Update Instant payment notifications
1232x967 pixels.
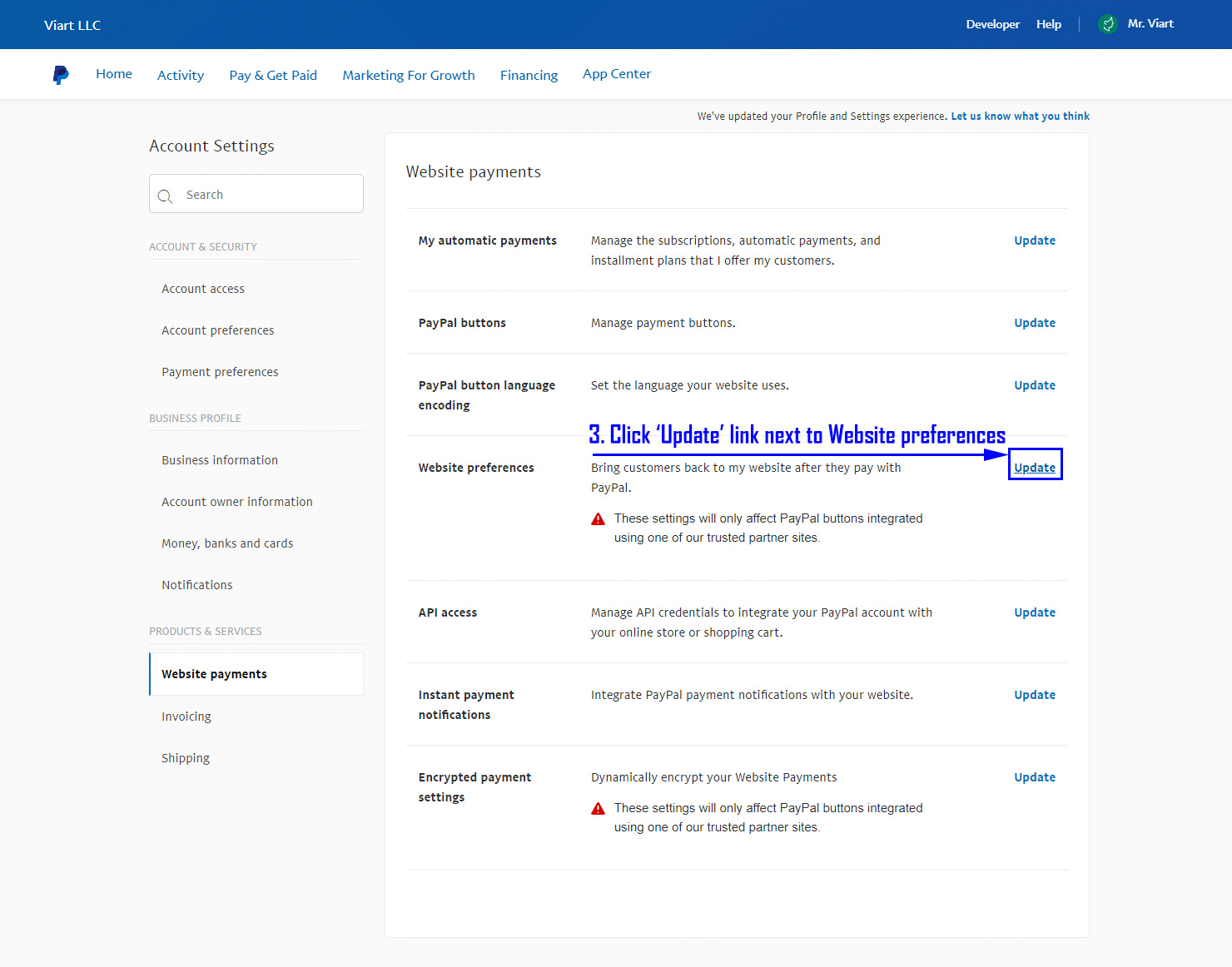(1035, 695)
